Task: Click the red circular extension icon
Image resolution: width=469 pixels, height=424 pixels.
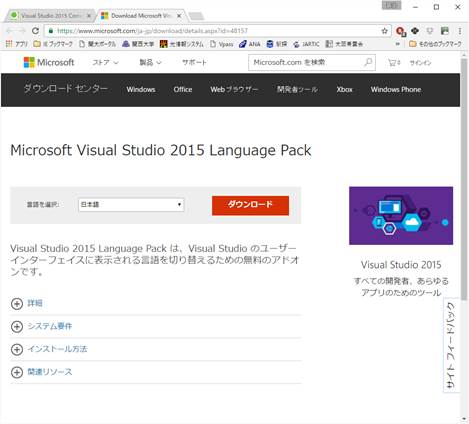Action: pyautogui.click(x=400, y=31)
